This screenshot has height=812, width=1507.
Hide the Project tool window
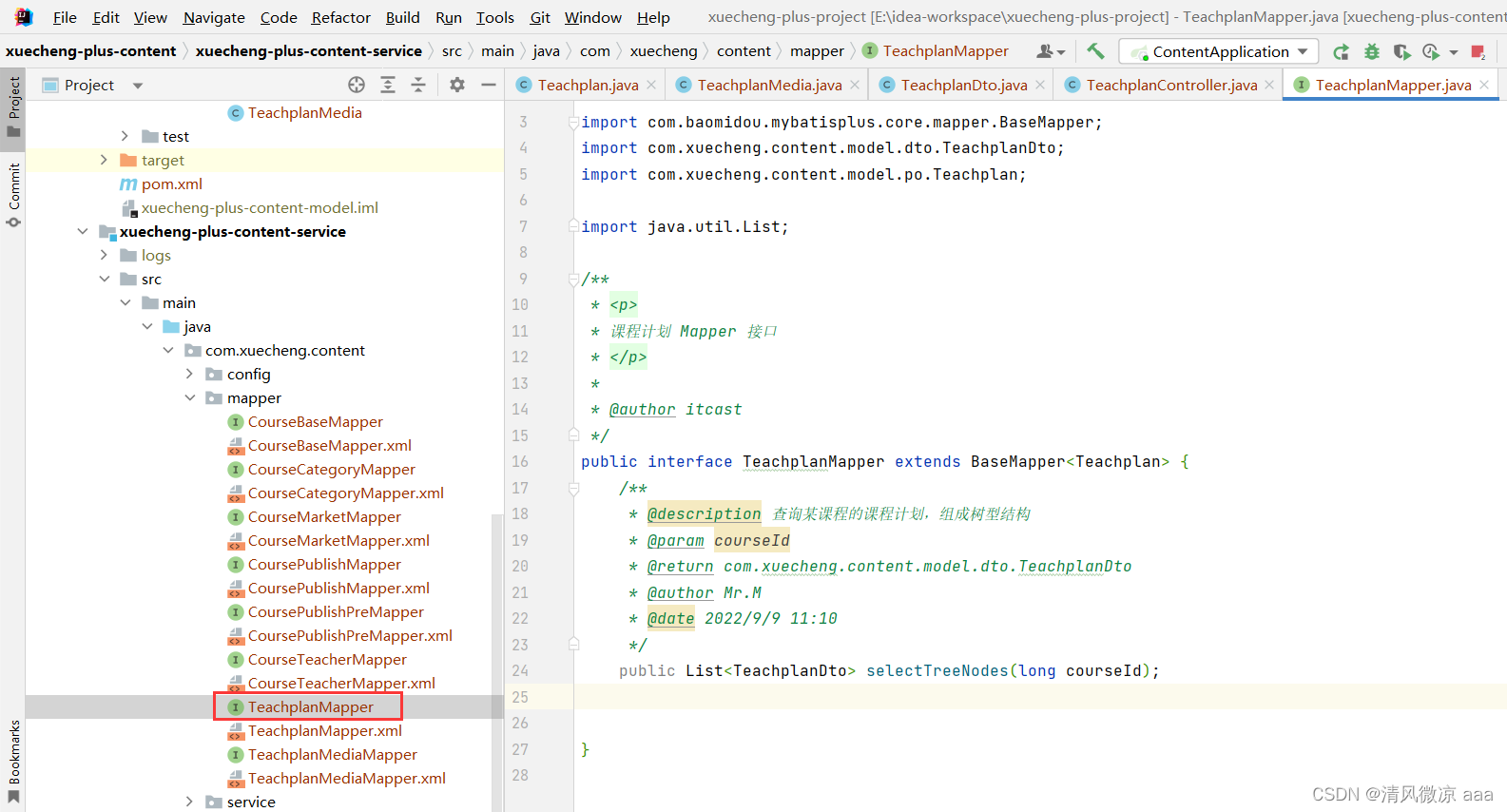click(x=489, y=85)
